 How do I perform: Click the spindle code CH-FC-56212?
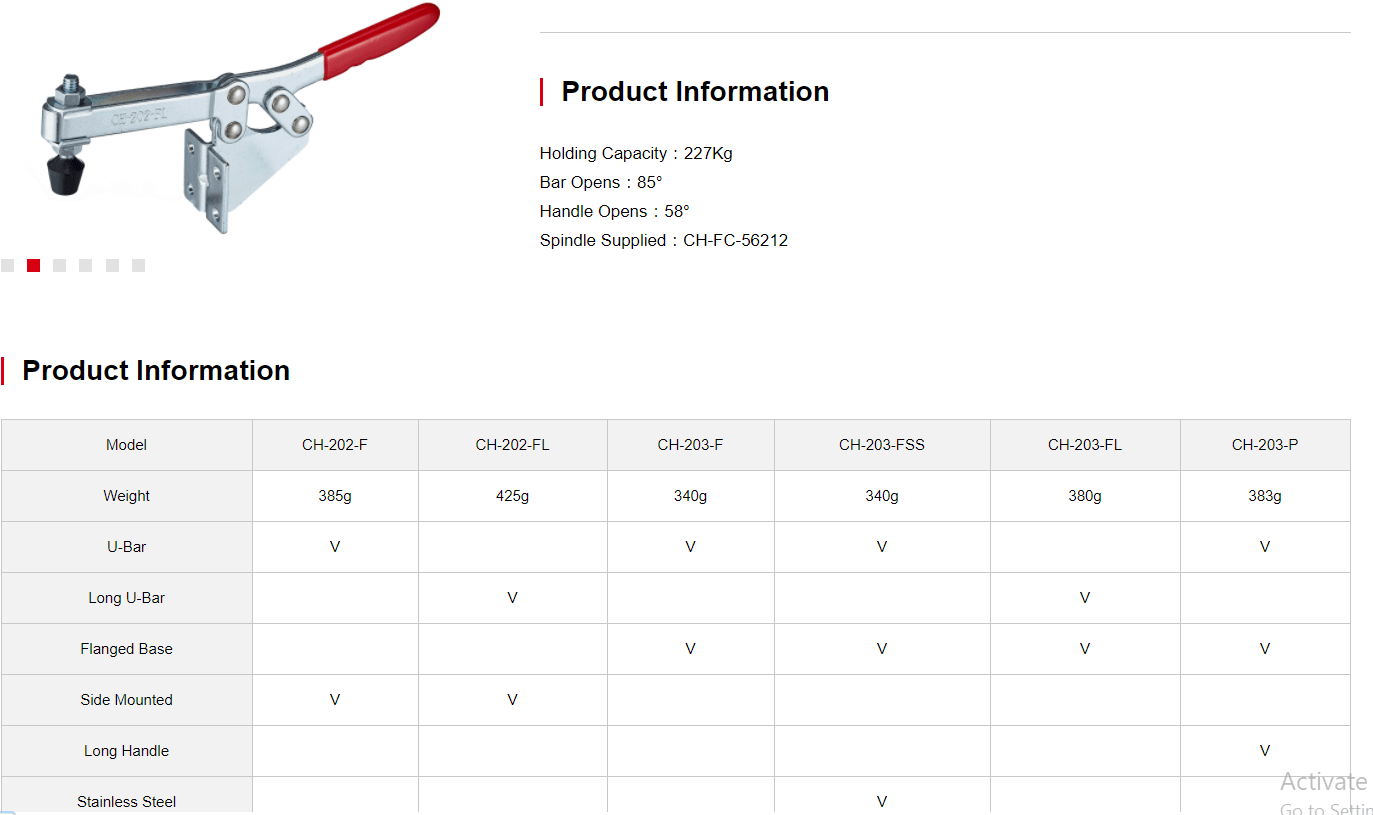[736, 240]
